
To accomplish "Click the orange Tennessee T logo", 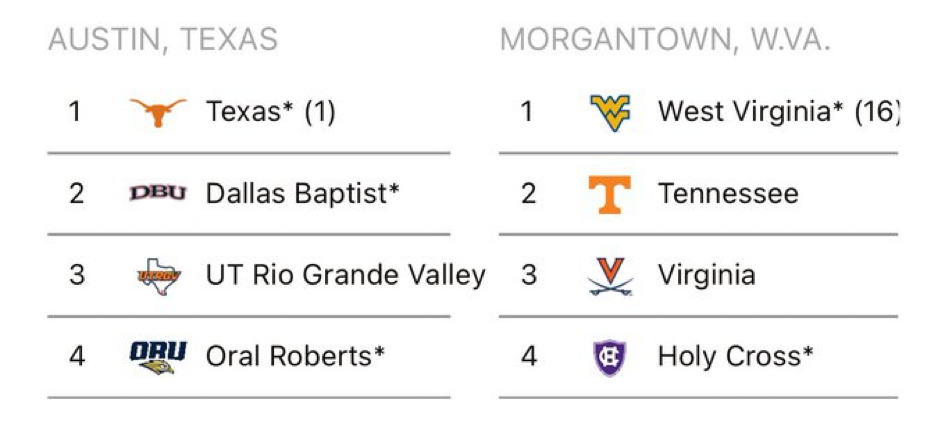I will tap(610, 194).
